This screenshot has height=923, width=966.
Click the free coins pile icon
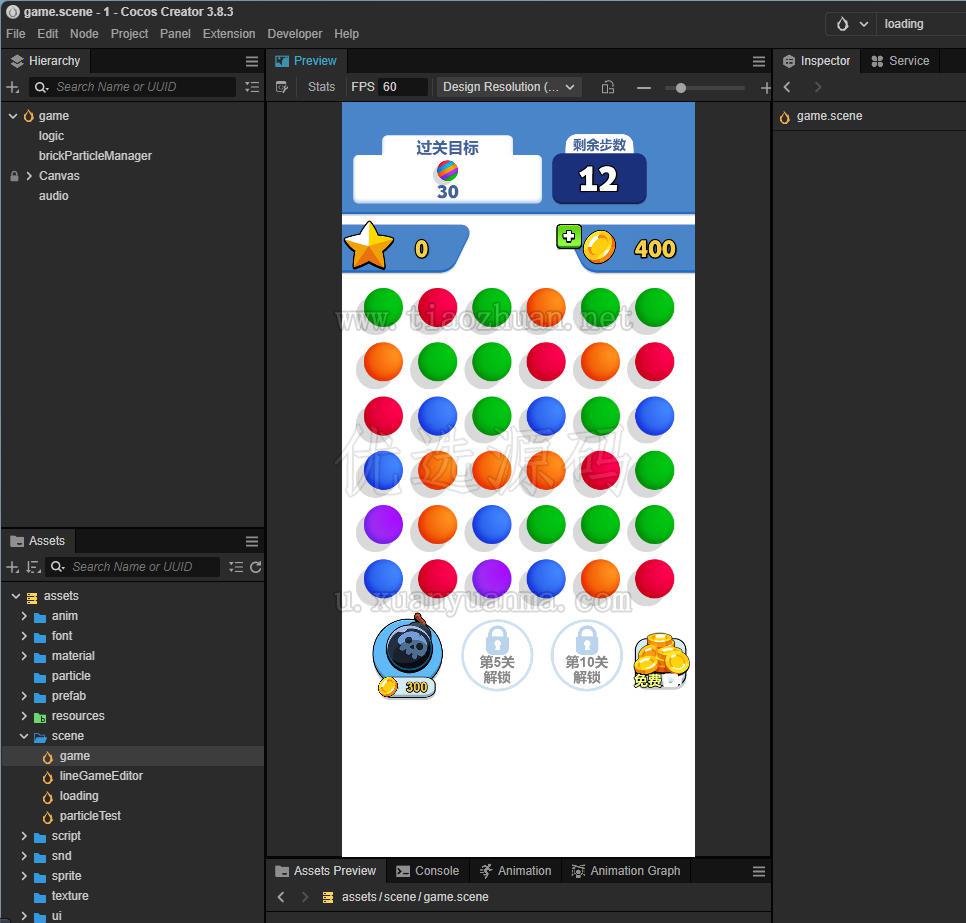(660, 661)
